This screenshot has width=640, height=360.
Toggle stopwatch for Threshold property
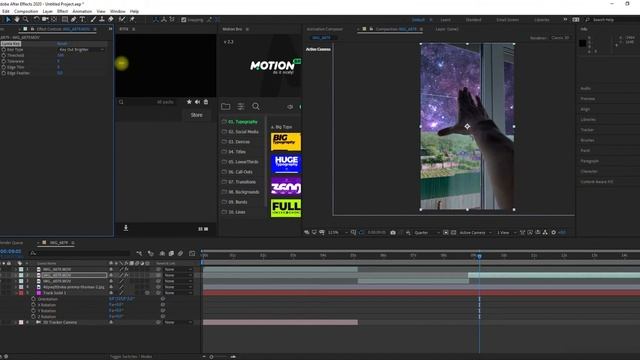point(4,56)
